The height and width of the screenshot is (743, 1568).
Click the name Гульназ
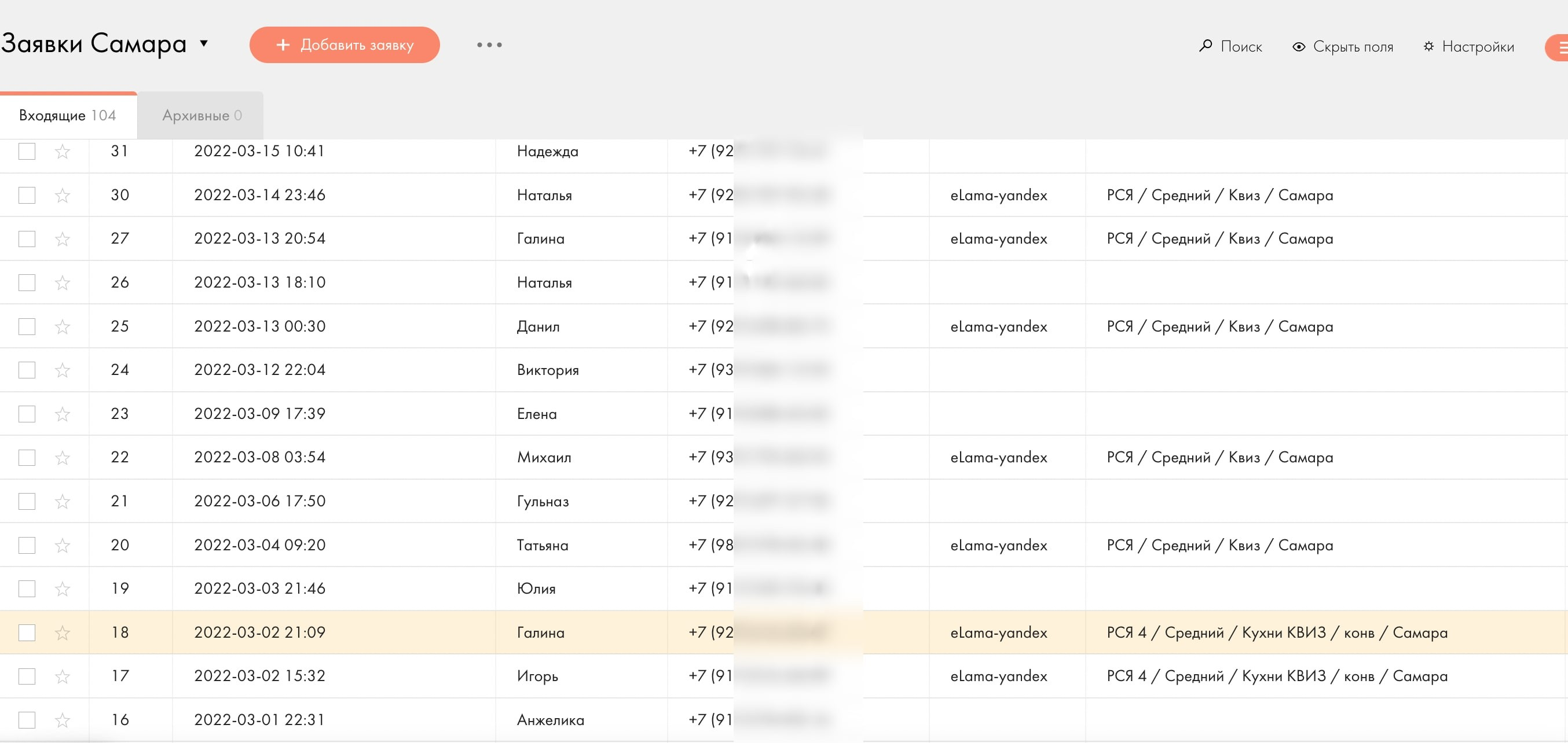pyautogui.click(x=543, y=502)
